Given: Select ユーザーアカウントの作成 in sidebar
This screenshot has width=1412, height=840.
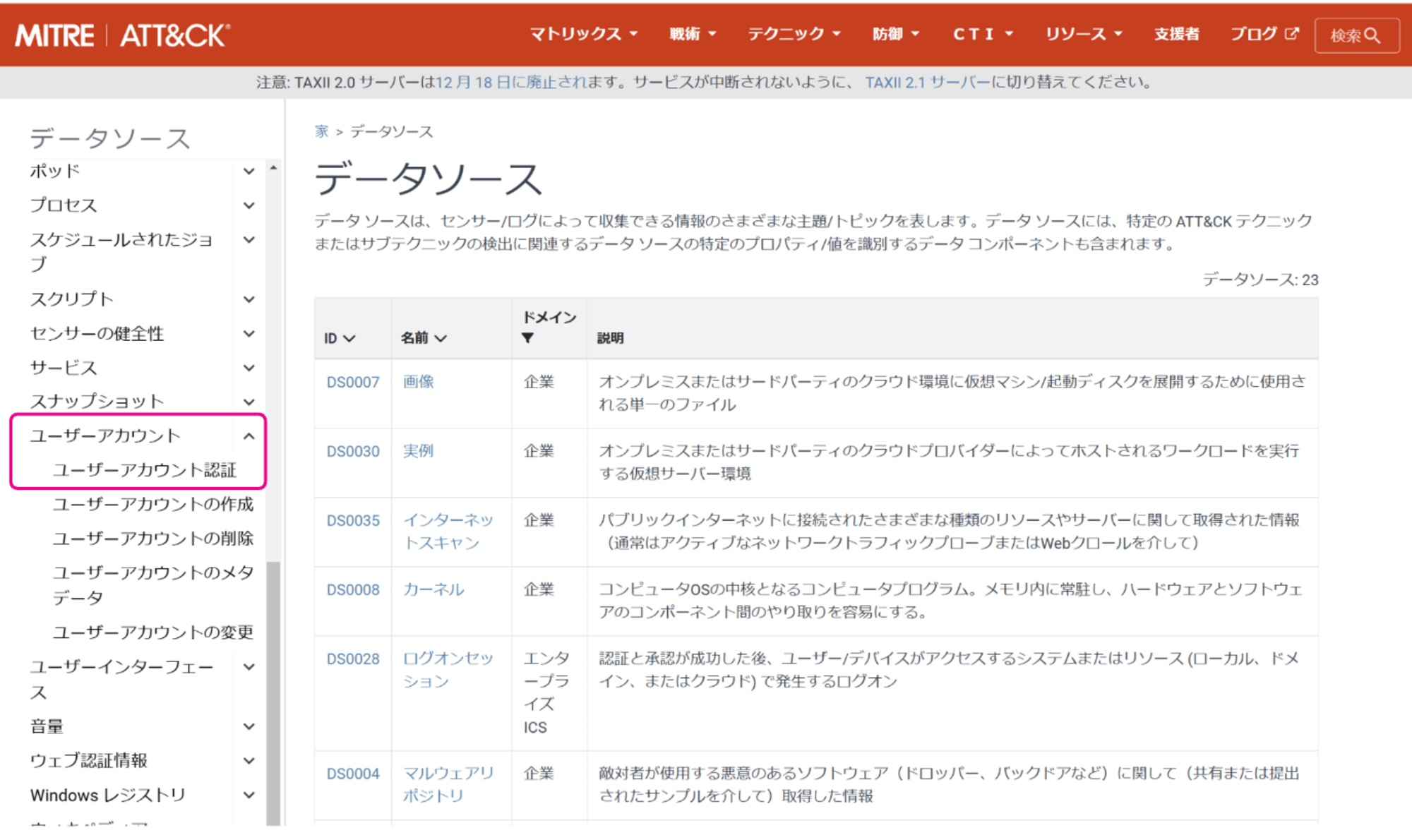Looking at the screenshot, I should pos(153,504).
